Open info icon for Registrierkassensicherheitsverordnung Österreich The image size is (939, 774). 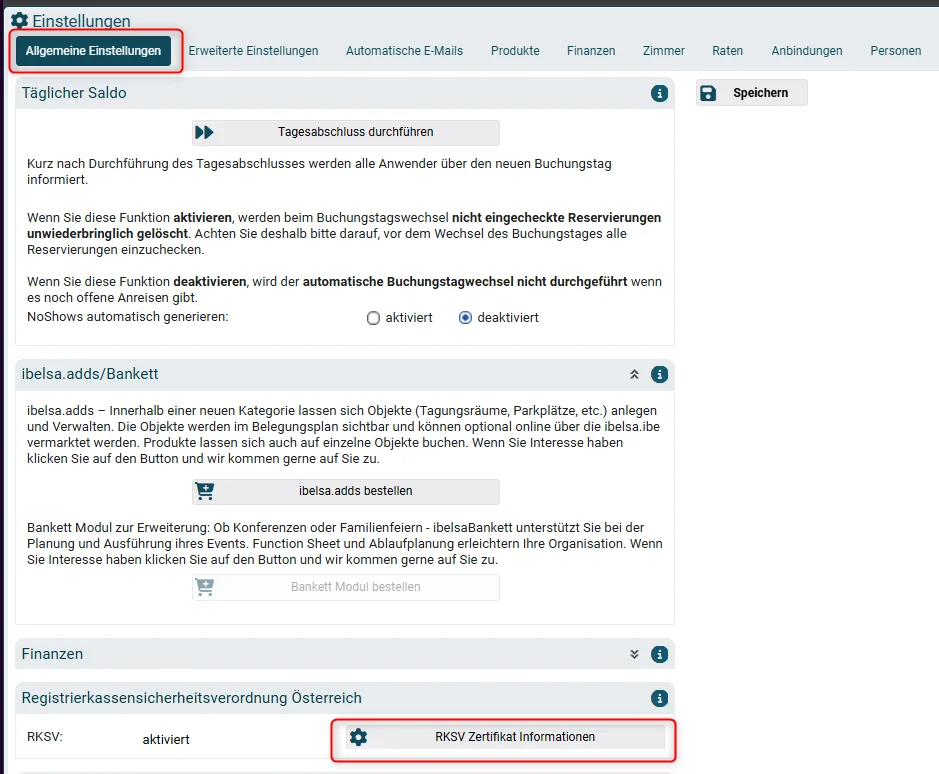click(x=659, y=698)
